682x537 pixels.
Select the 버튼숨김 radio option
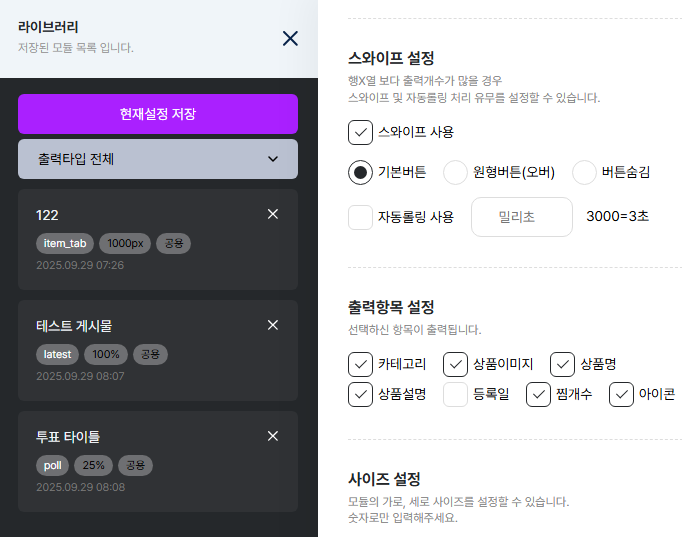pos(585,172)
